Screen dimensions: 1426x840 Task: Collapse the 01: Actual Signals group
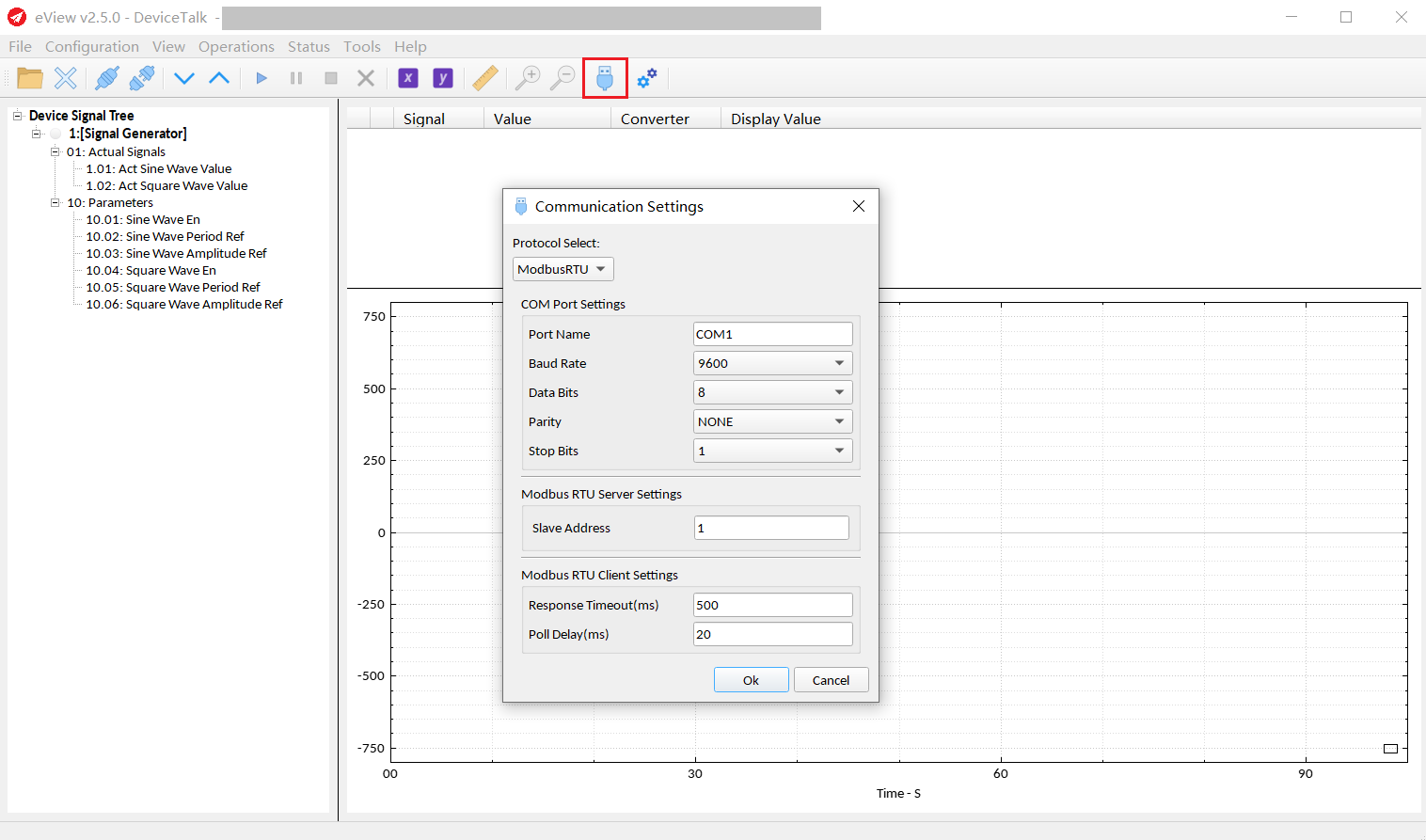(x=55, y=151)
